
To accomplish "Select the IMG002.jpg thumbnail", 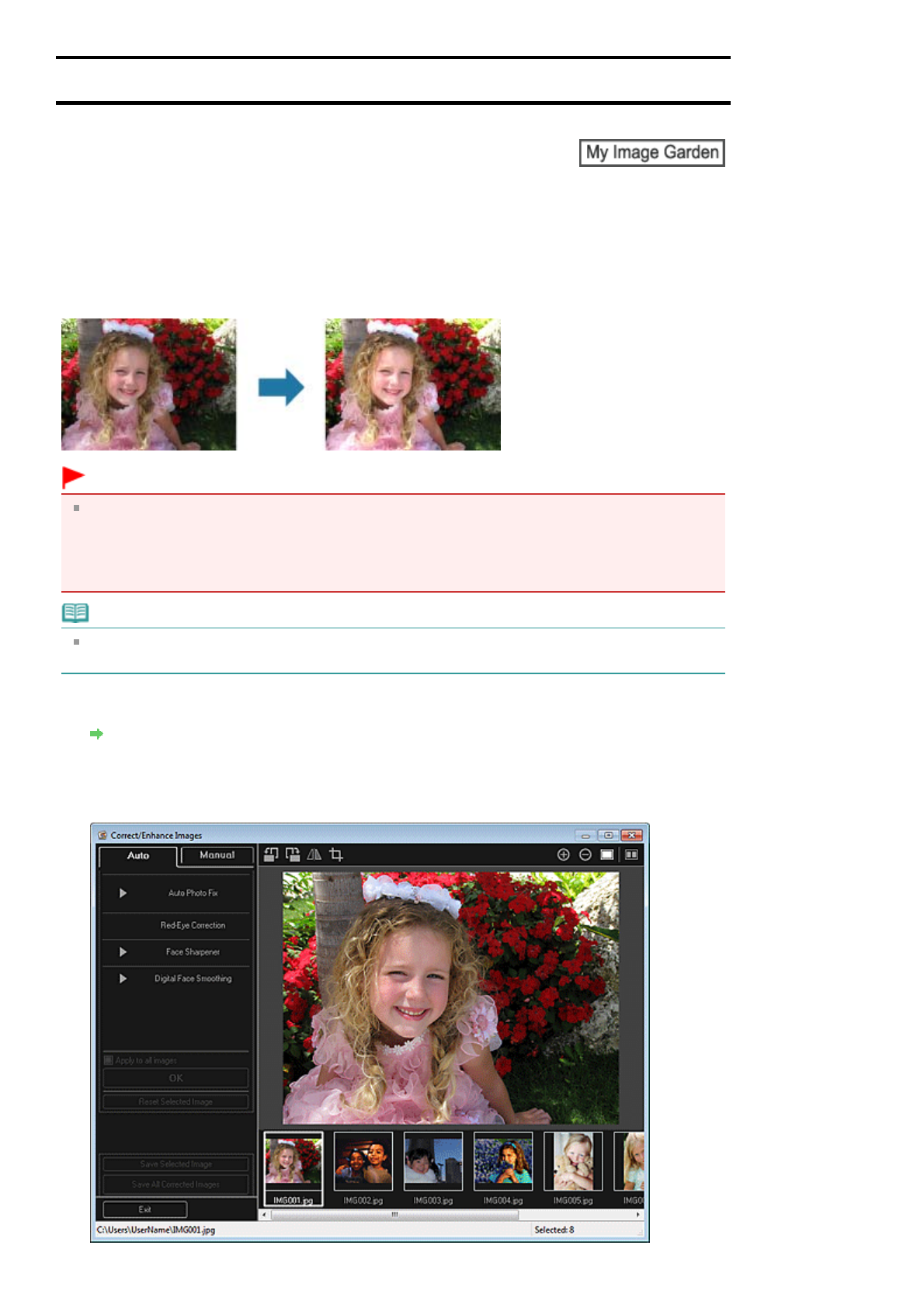I will [x=363, y=1162].
